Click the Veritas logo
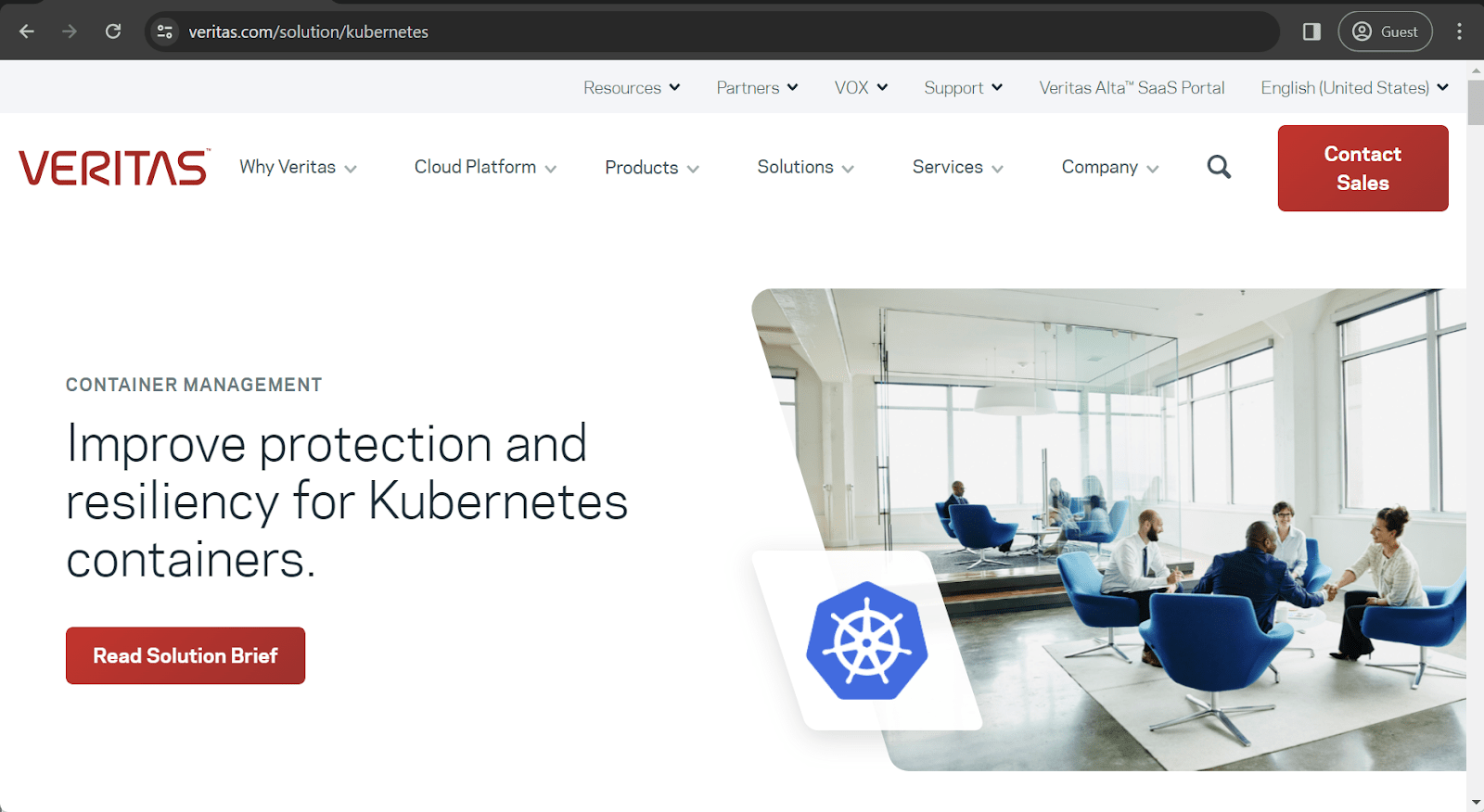 (x=114, y=168)
